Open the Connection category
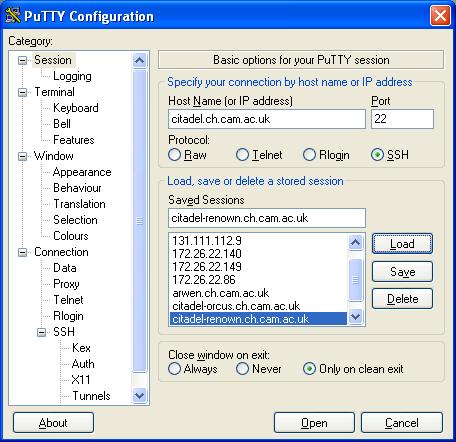This screenshot has height=442, width=456. click(62, 252)
